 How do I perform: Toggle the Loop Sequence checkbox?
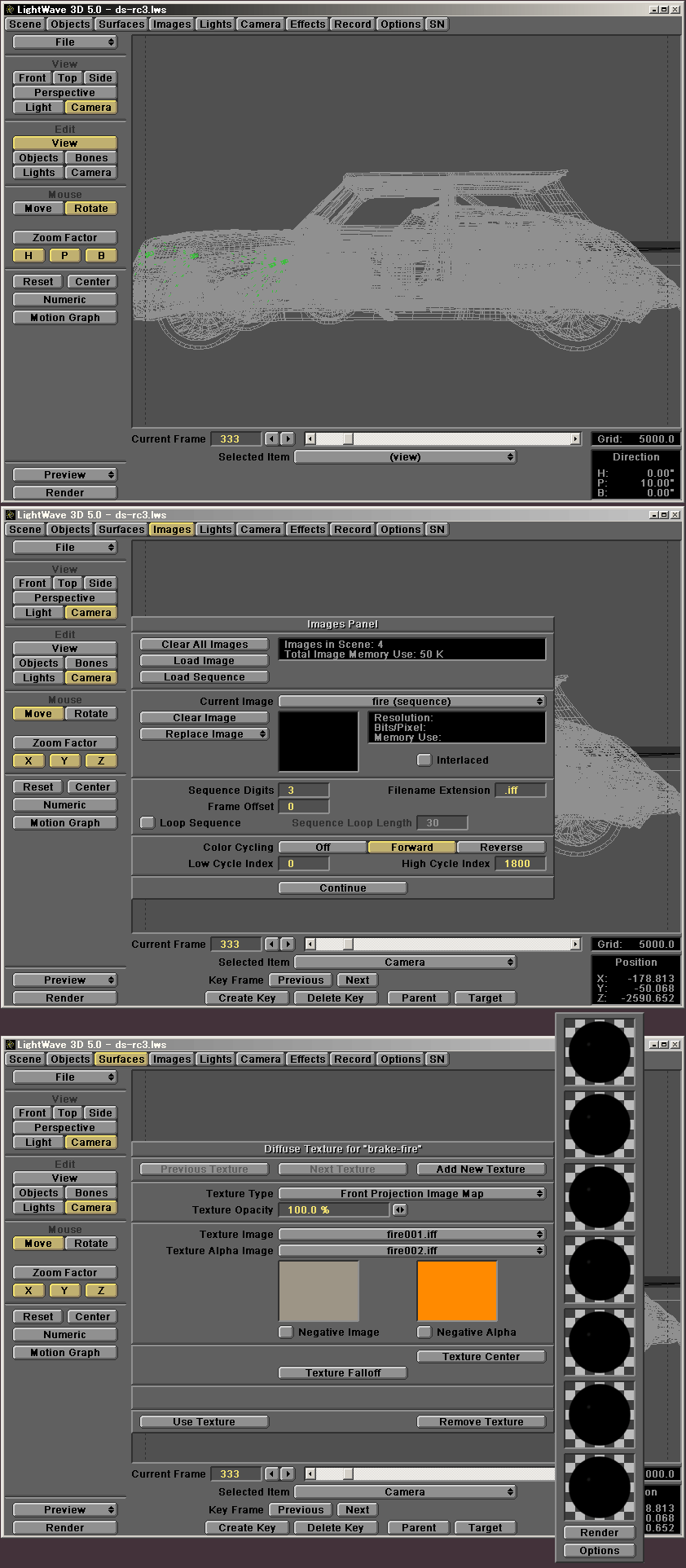[147, 822]
